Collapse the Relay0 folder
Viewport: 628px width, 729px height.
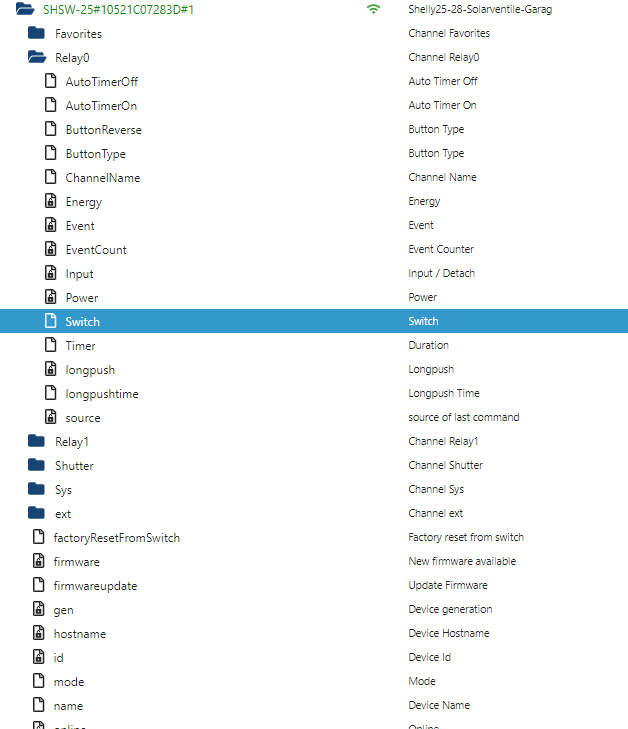click(x=37, y=57)
